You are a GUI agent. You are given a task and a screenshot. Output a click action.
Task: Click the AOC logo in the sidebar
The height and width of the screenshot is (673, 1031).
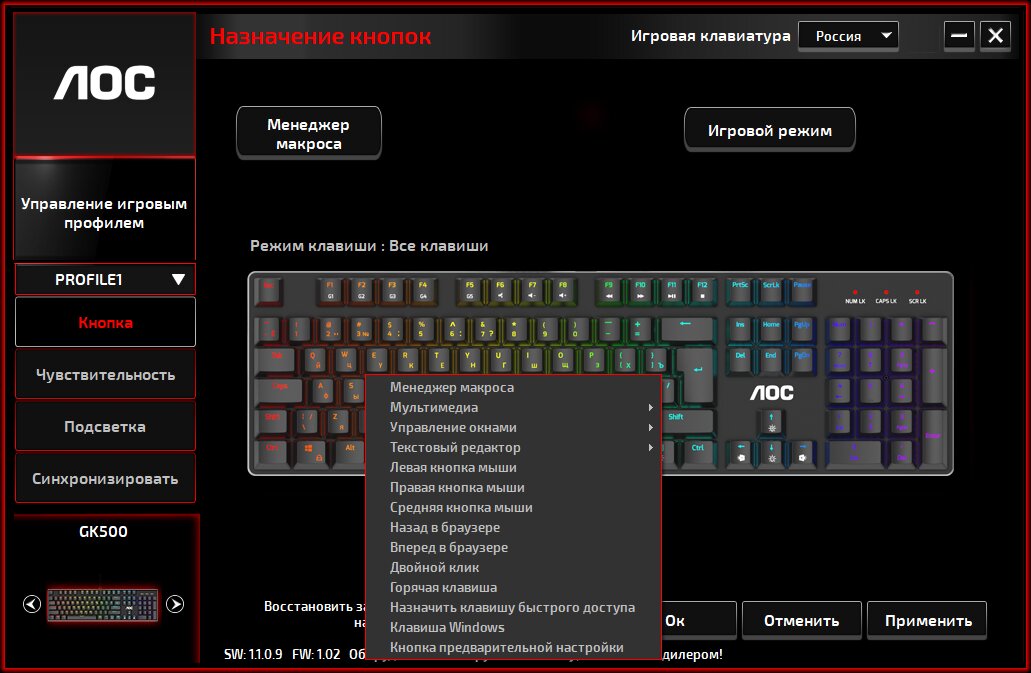pos(105,83)
